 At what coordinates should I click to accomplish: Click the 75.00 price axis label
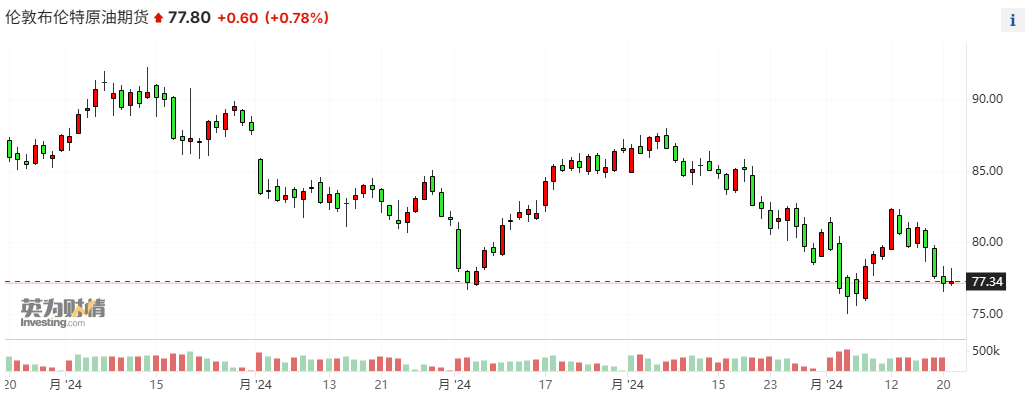(987, 314)
